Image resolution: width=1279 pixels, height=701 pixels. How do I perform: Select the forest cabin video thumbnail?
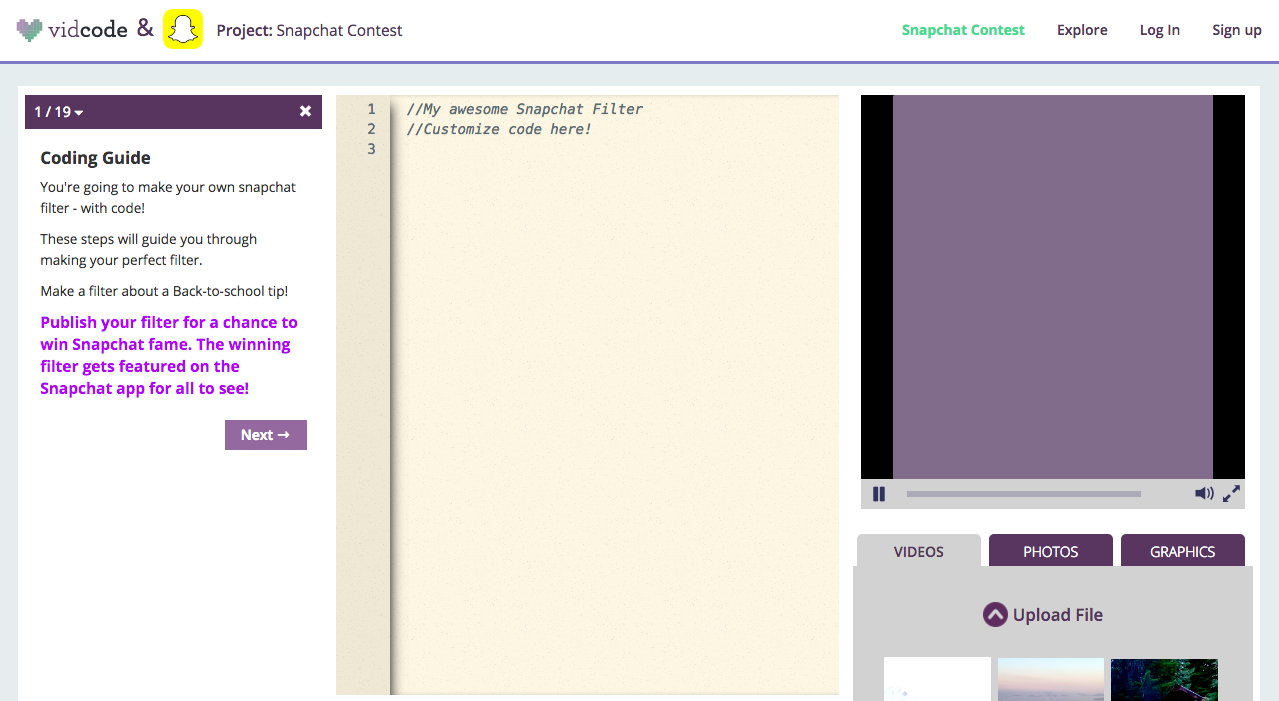pos(1163,680)
